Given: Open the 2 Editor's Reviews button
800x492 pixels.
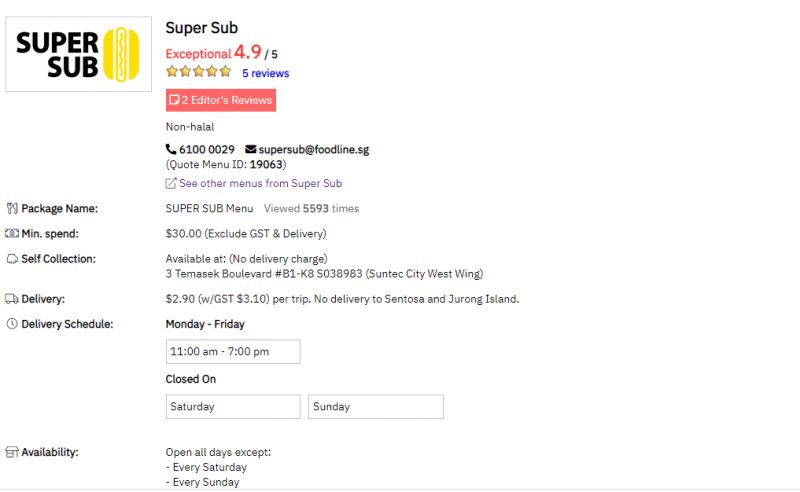Looking at the screenshot, I should tap(220, 101).
